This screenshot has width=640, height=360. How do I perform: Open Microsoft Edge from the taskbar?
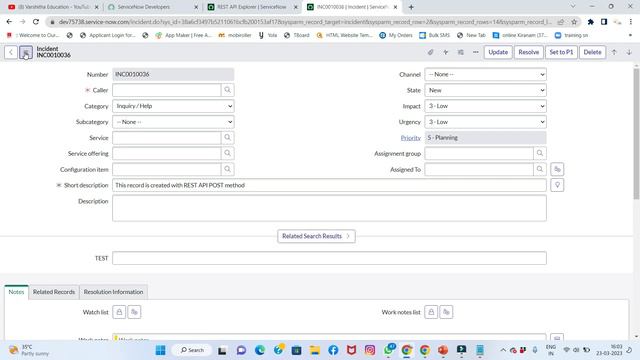(260, 350)
